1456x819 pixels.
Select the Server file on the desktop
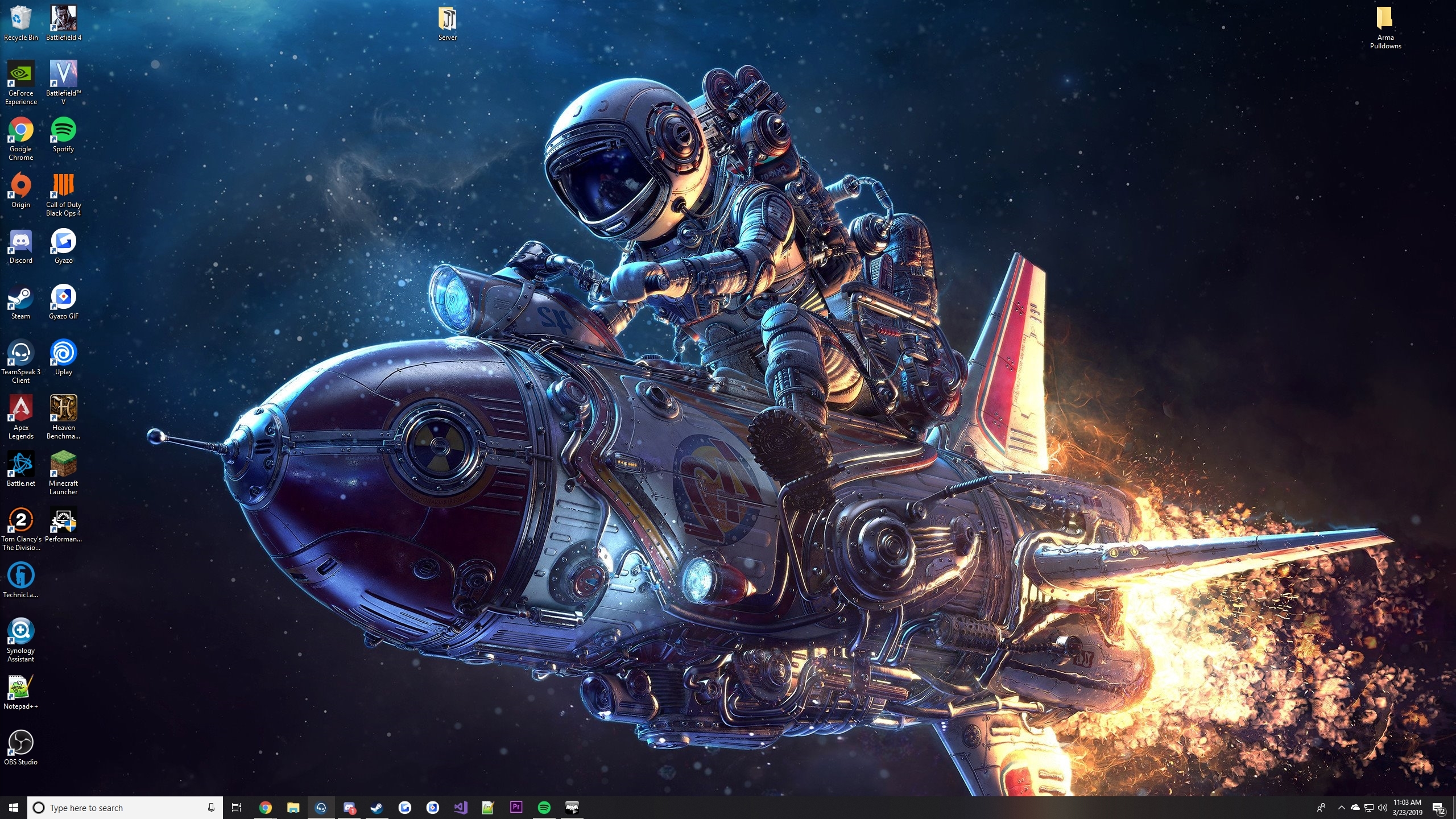[447, 23]
